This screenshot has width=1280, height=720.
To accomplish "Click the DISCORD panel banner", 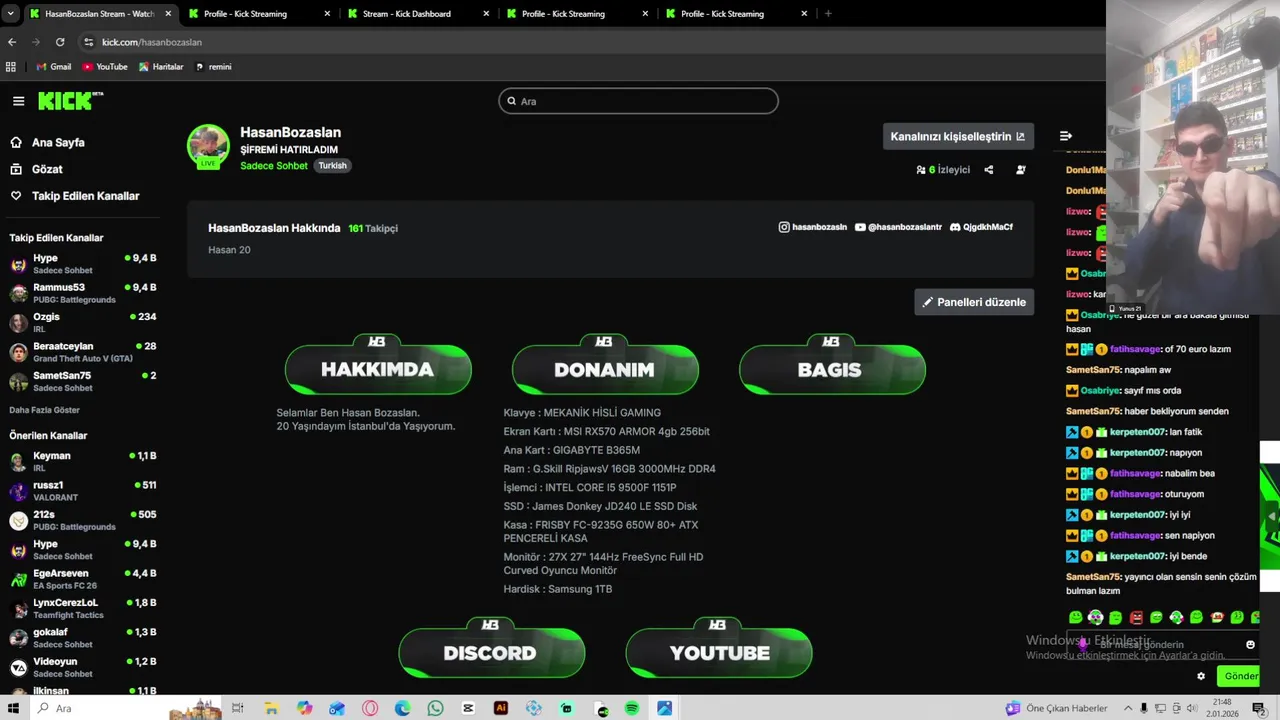I will pos(490,649).
